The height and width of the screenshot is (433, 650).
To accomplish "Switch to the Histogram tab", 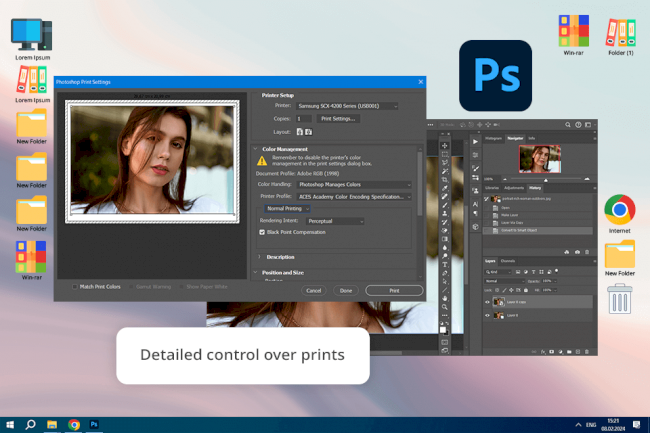I will 493,138.
